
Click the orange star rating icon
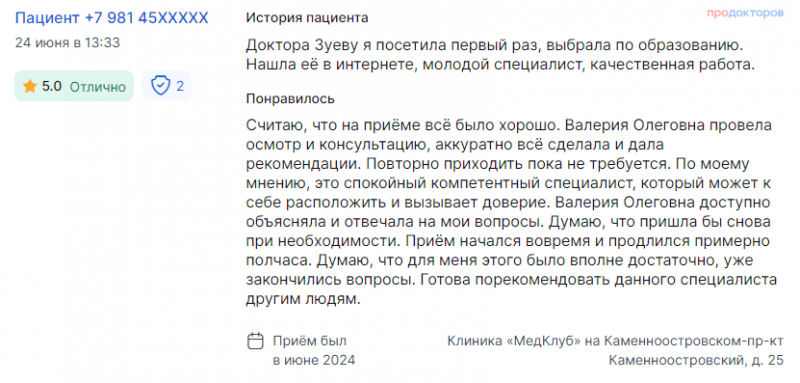coord(30,86)
